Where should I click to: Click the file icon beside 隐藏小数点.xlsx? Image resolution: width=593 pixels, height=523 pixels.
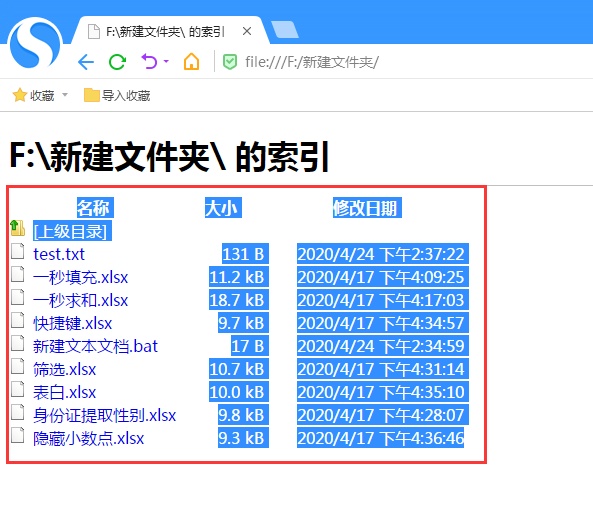pyautogui.click(x=17, y=436)
